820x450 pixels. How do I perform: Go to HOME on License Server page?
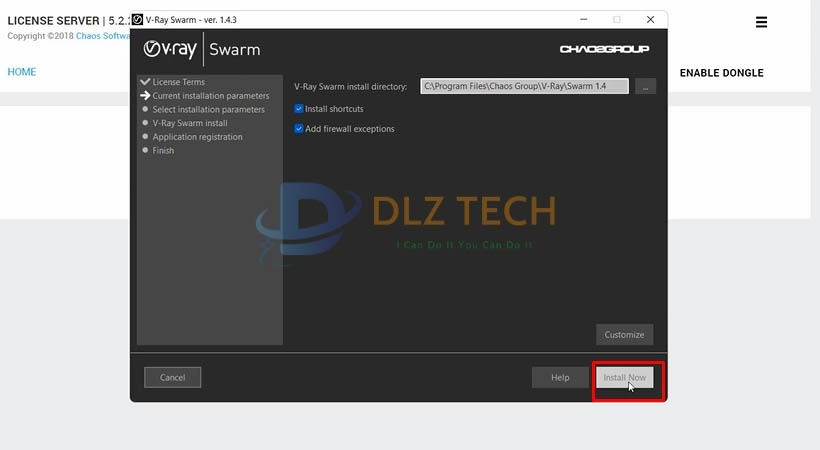click(22, 72)
